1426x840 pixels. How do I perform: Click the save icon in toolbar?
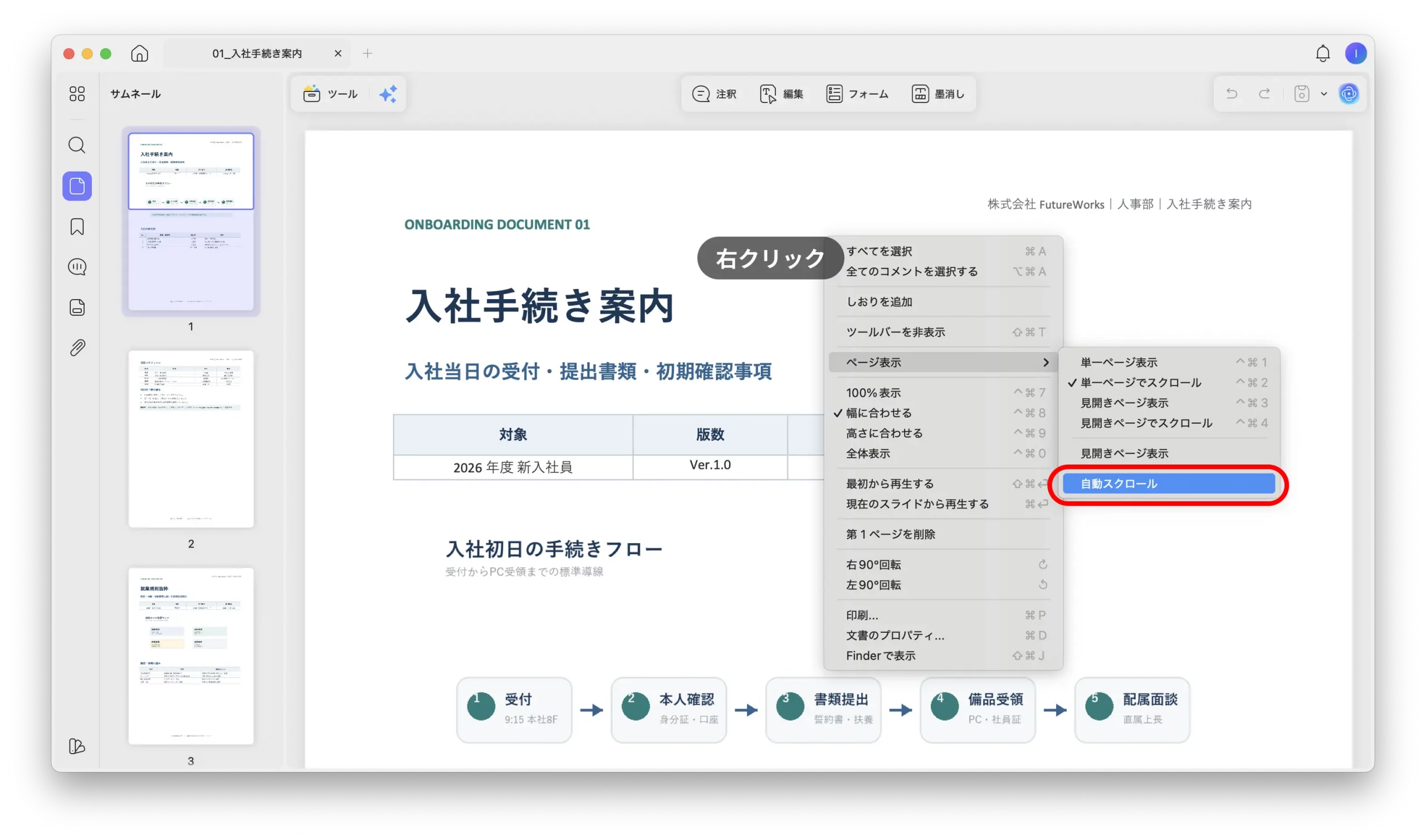pyautogui.click(x=1302, y=94)
